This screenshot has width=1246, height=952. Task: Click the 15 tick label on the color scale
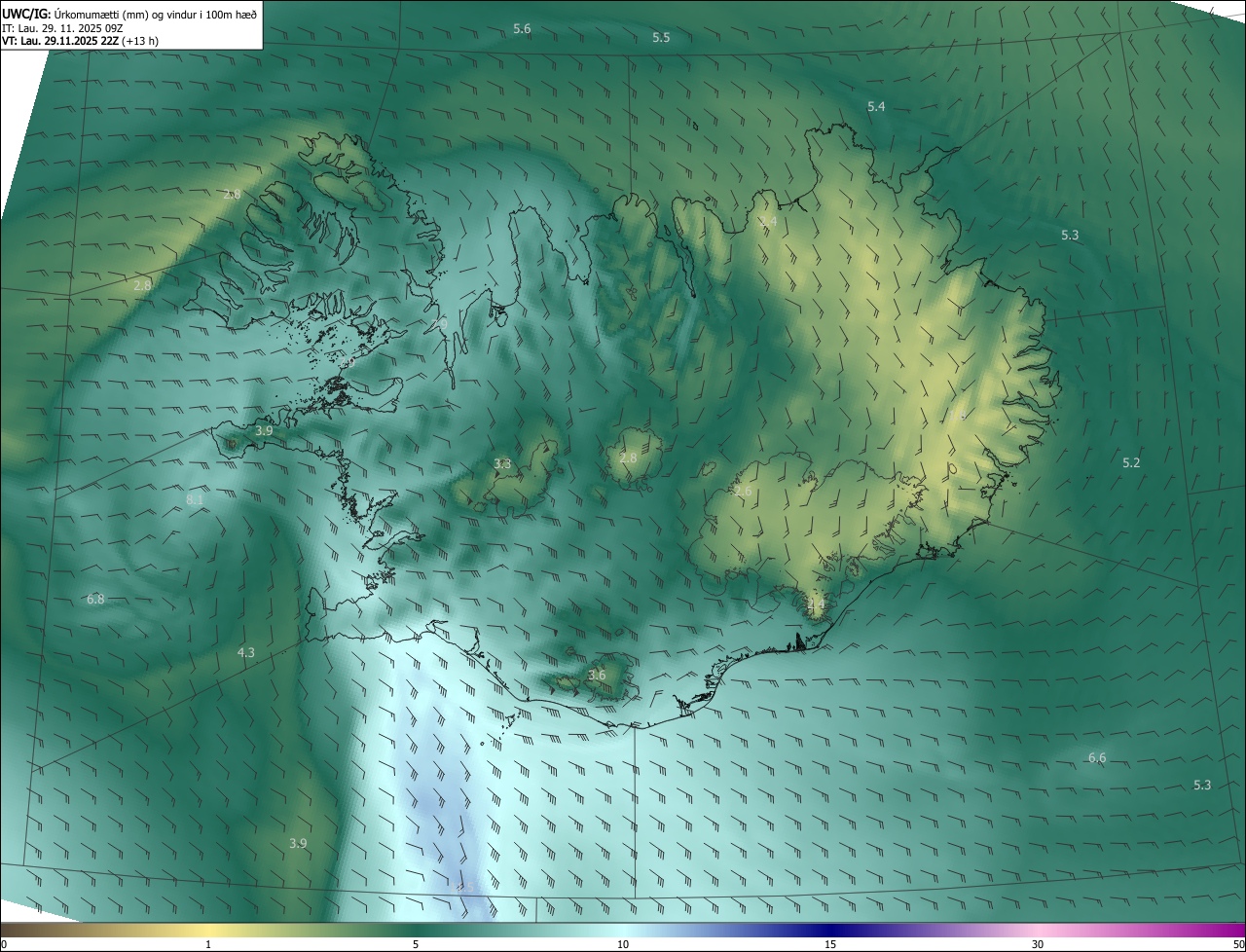(830, 944)
